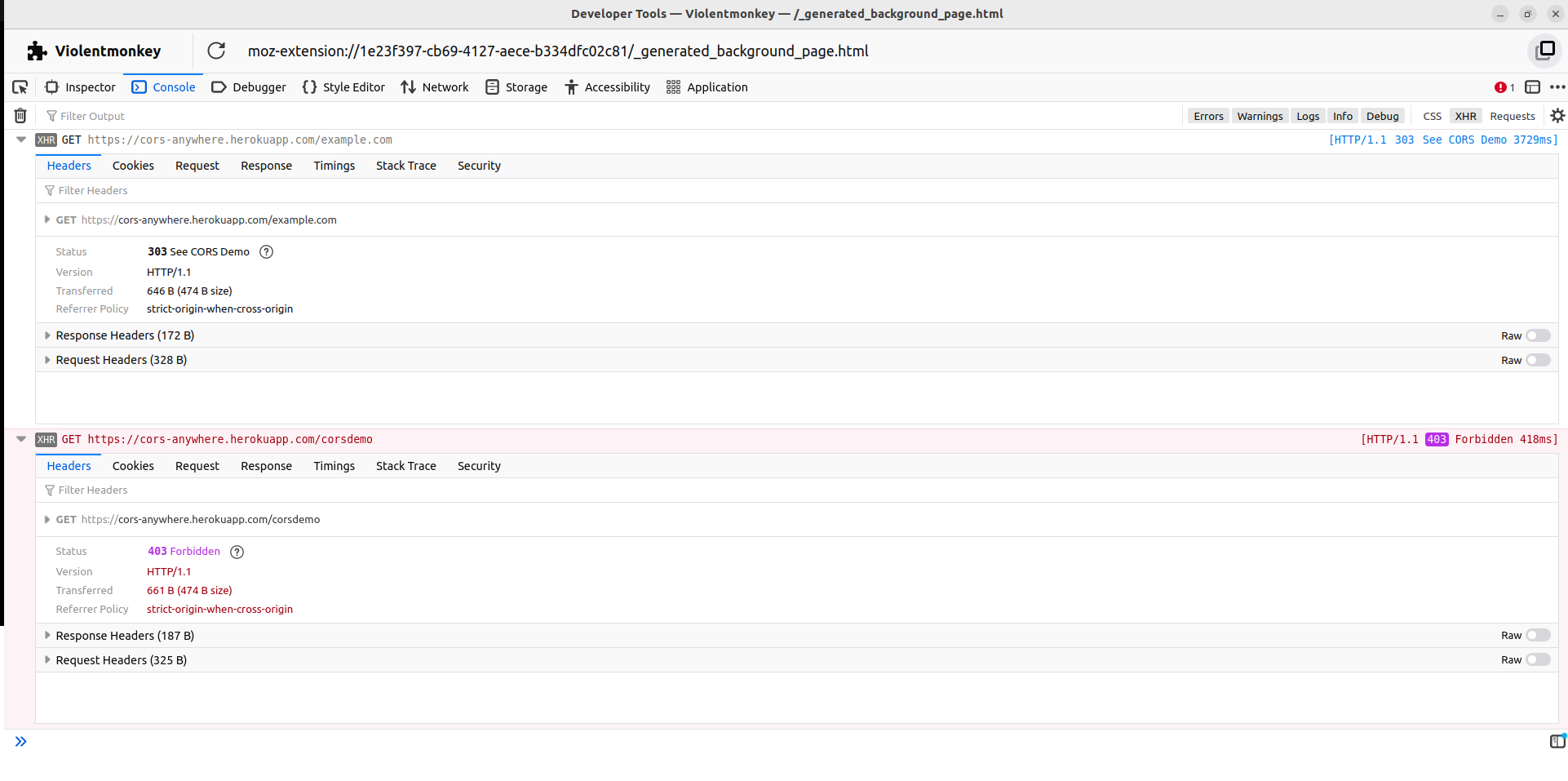Click the CSS filter button

pyautogui.click(x=1433, y=115)
